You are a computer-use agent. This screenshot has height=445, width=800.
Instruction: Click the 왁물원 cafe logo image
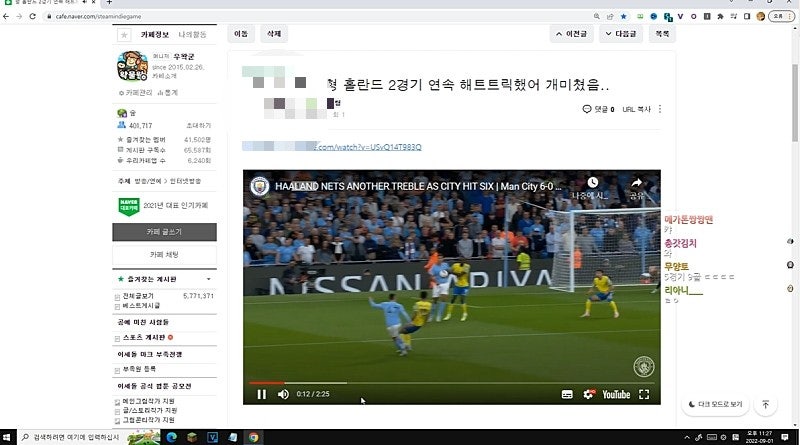133,66
